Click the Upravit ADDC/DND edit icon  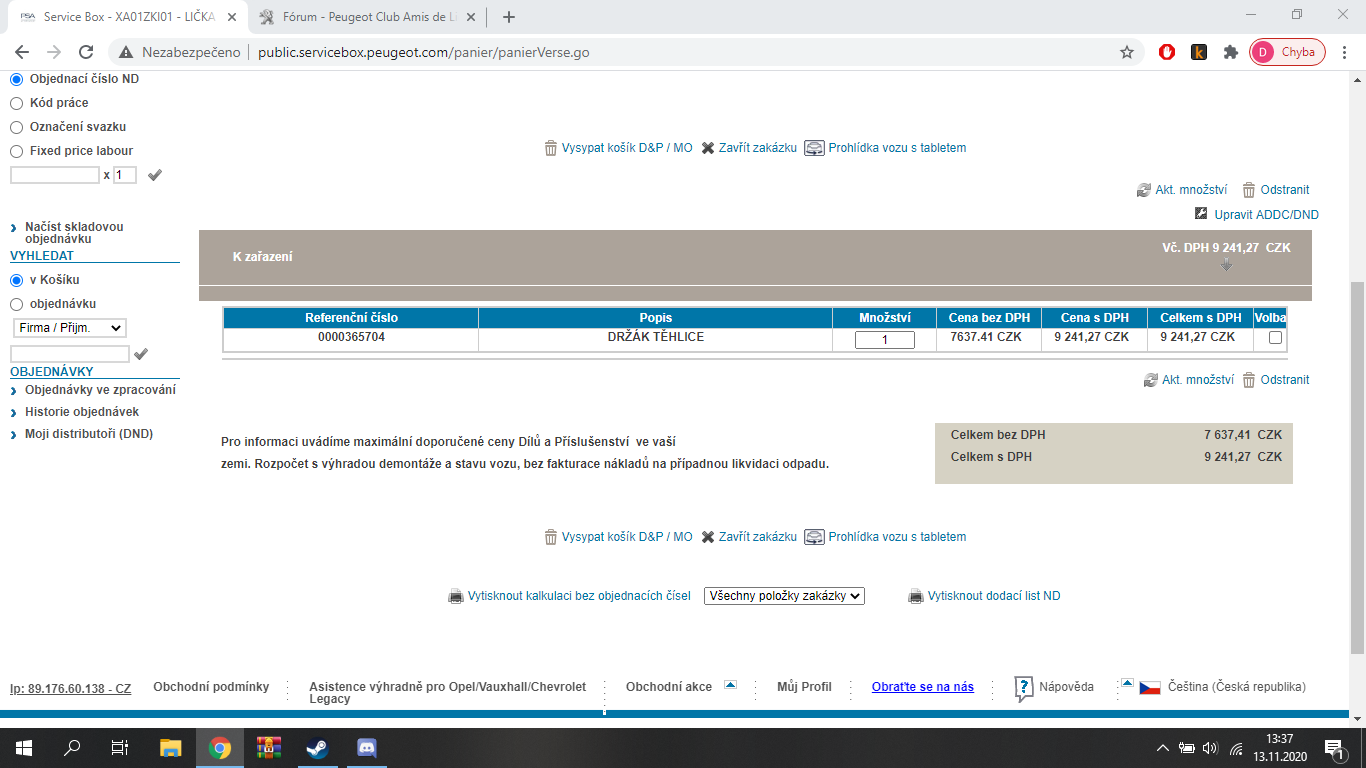tap(1202, 213)
